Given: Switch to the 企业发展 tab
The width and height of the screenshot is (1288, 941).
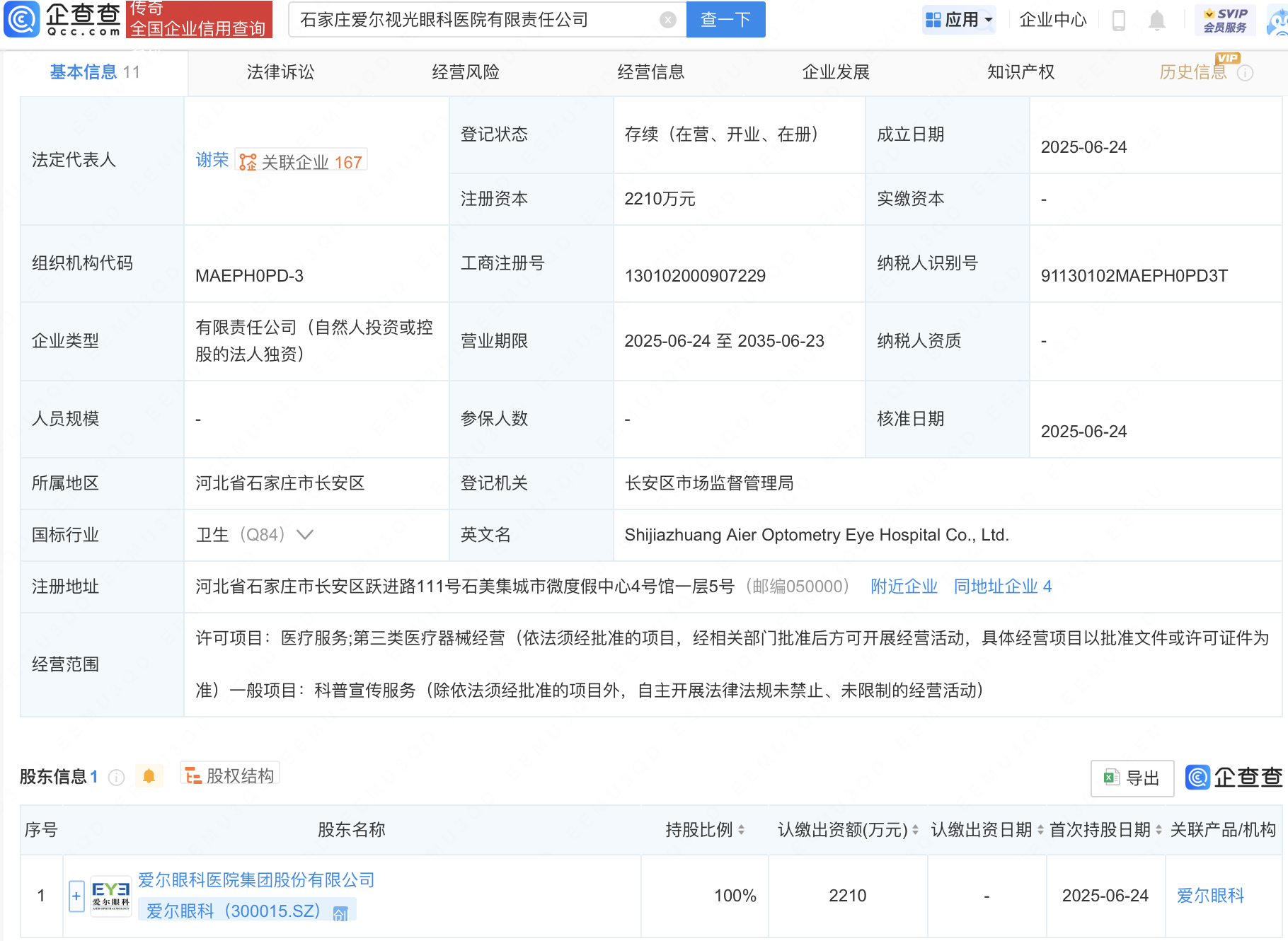Looking at the screenshot, I should (x=836, y=72).
